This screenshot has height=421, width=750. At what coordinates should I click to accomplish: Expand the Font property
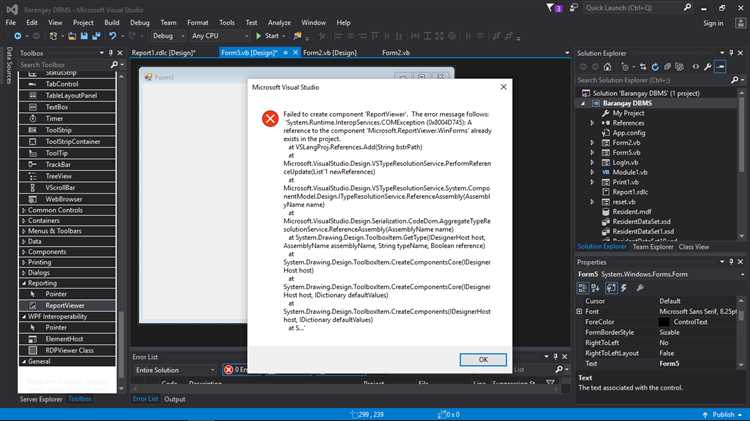(579, 311)
